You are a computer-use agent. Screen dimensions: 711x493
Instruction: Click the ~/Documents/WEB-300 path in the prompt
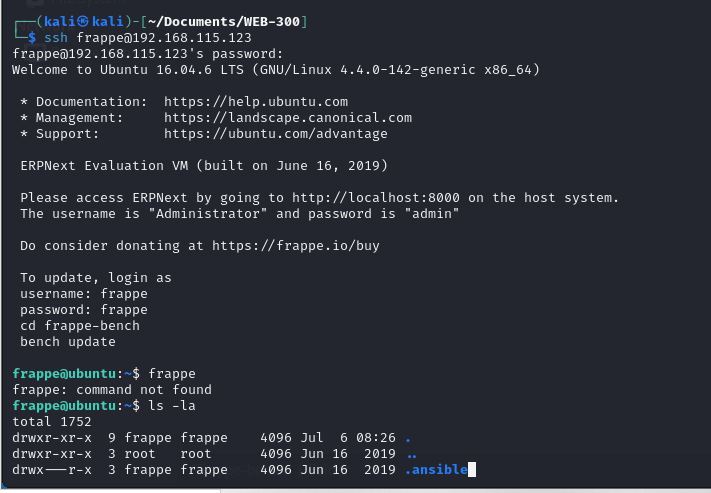pyautogui.click(x=224, y=22)
